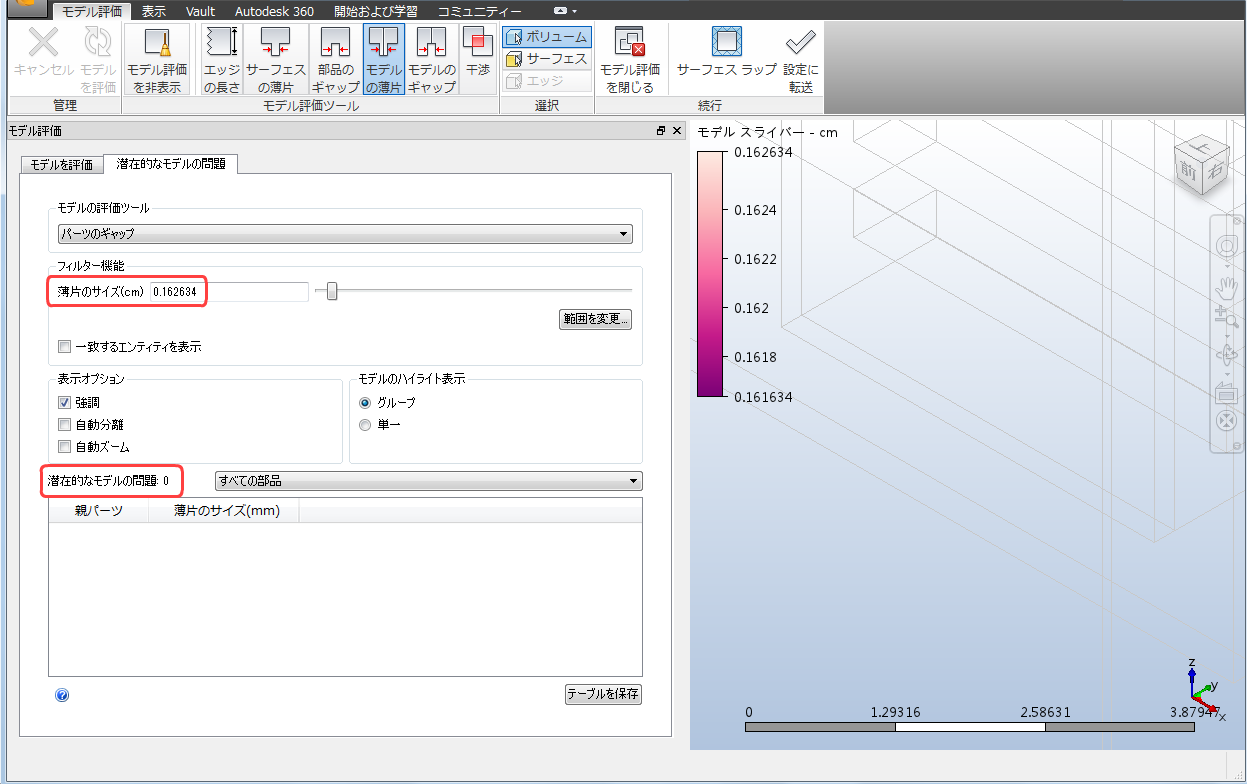
Task: Click the 0.162634 legend maximum value
Action: (x=763, y=154)
